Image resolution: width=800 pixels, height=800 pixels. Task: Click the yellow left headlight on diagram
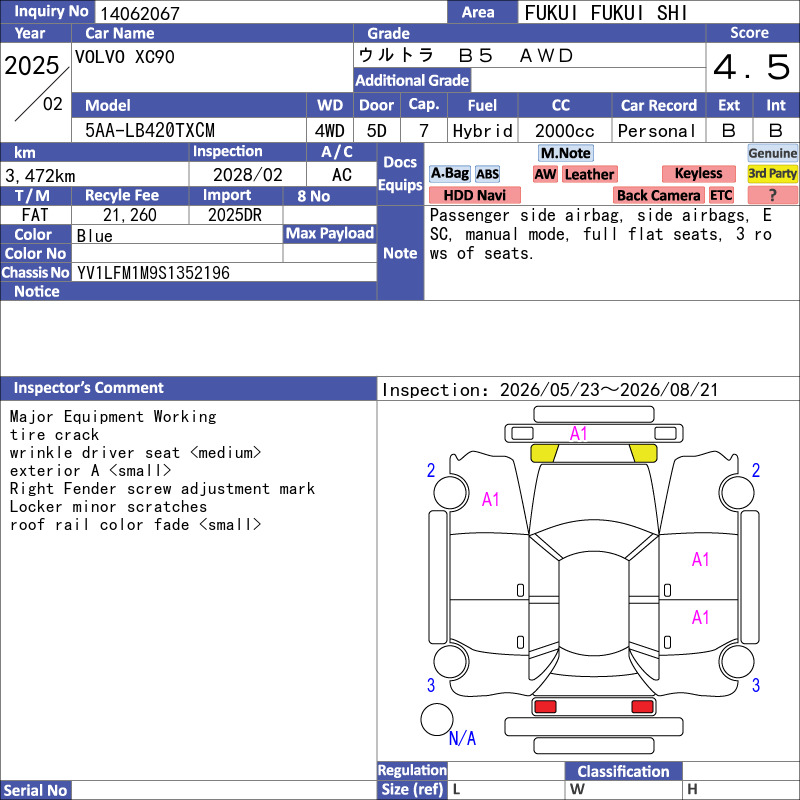click(x=544, y=453)
